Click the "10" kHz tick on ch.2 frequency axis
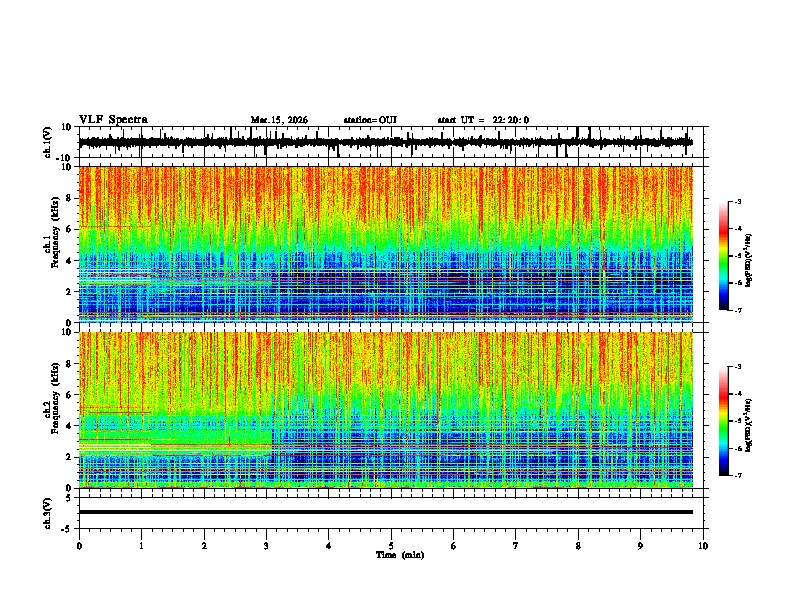Screen dimensions: 792x612 (67, 332)
